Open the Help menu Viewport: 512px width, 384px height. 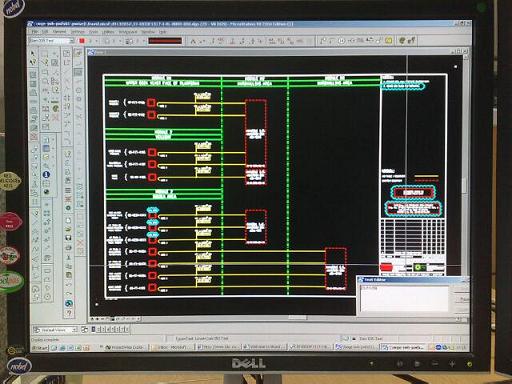pos(162,32)
